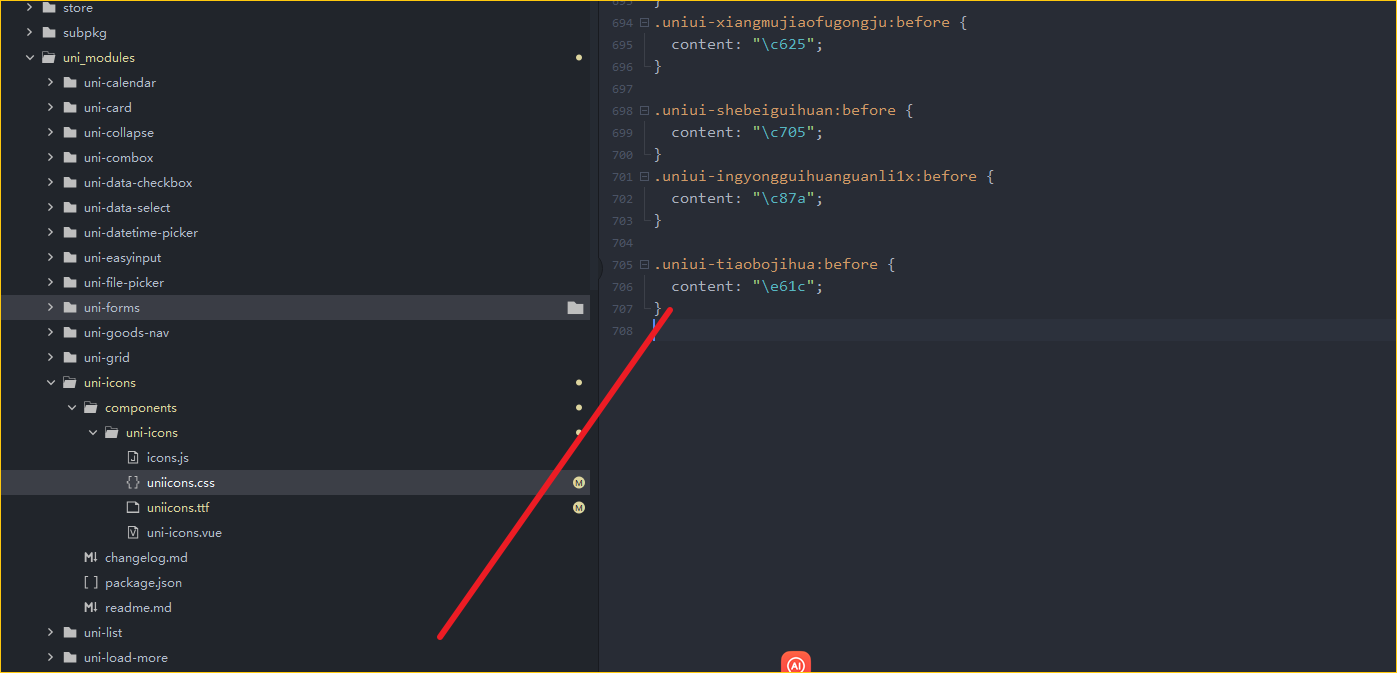This screenshot has width=1397, height=673.
Task: Click the .uniui-xiangmujiaofugongju:before selector text
Action: coord(801,23)
